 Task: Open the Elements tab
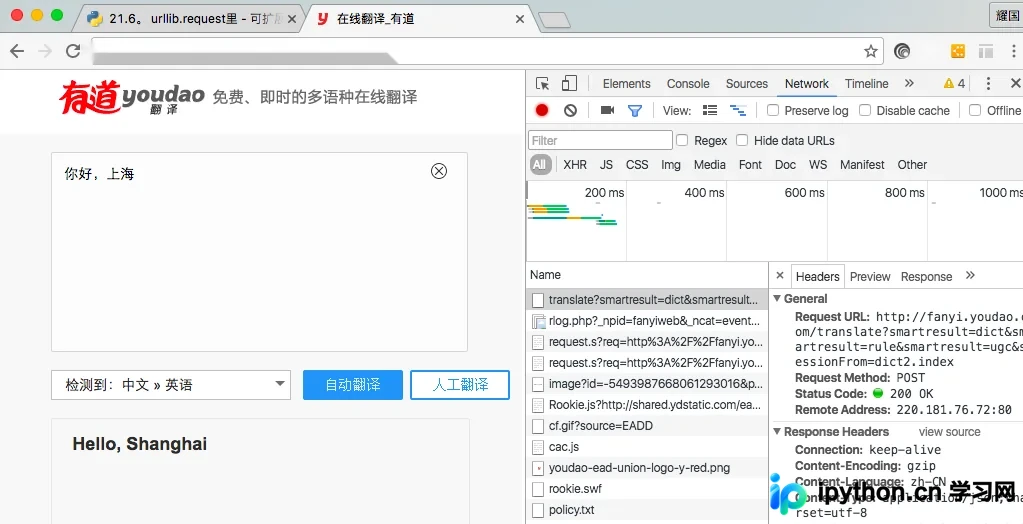626,84
